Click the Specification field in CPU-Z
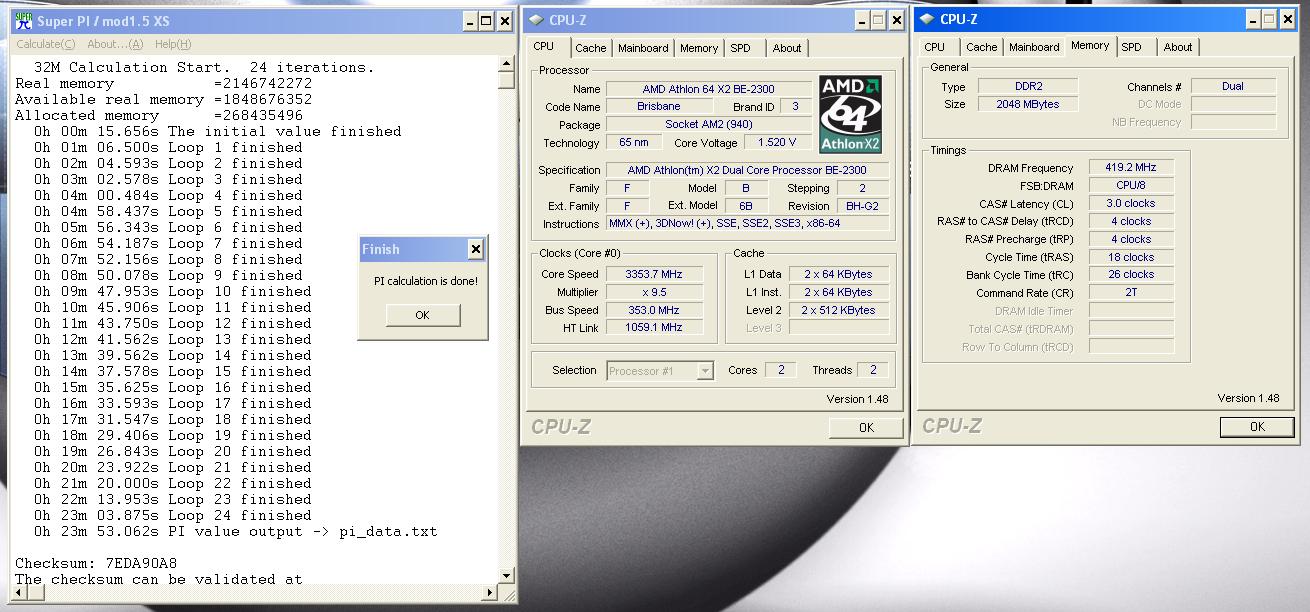The width and height of the screenshot is (1310, 612). pos(747,170)
